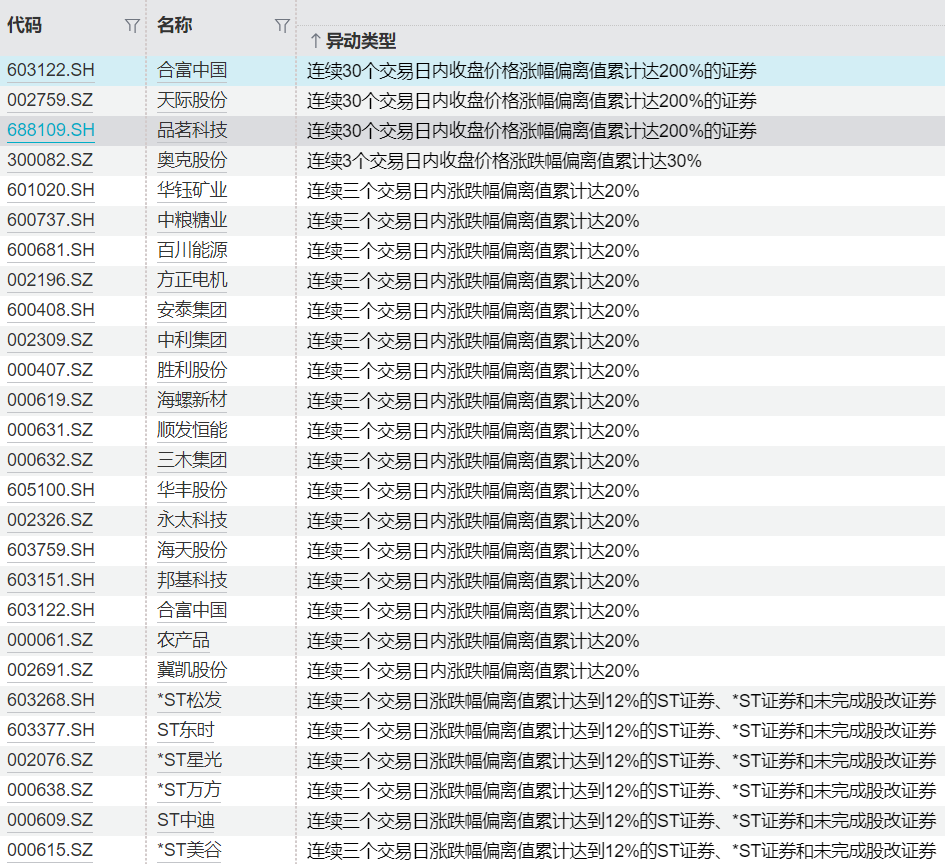
Task: Click the 顺发恒能 stock name
Action: (x=192, y=431)
